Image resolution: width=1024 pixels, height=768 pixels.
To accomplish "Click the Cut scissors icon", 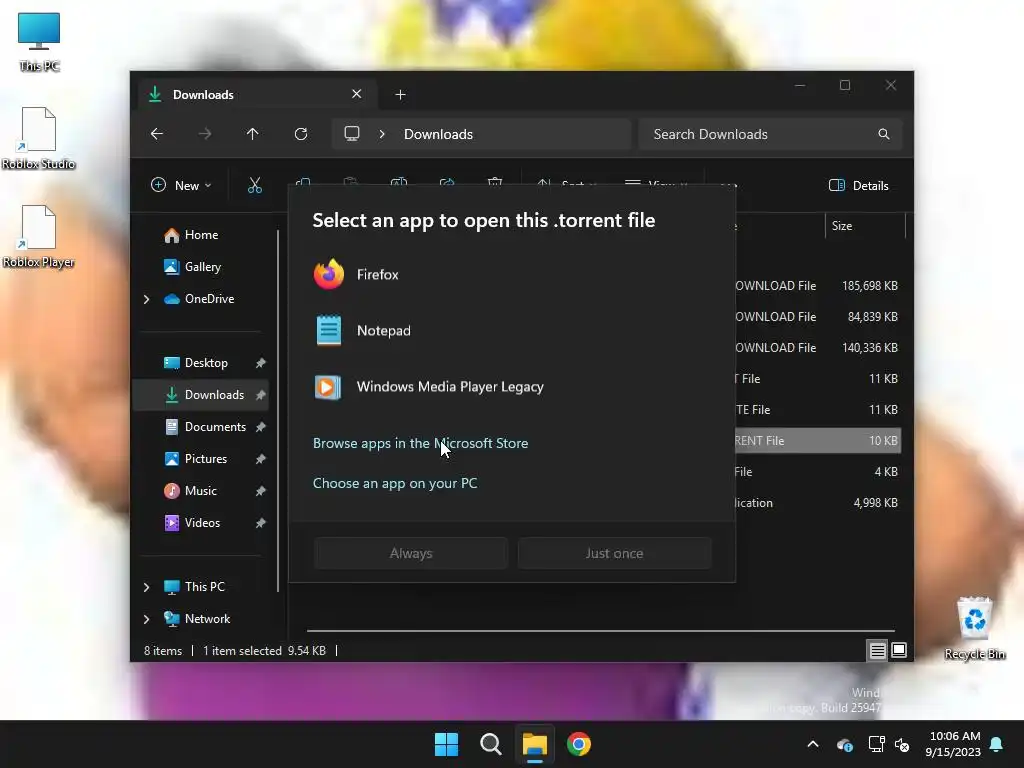I will [255, 185].
